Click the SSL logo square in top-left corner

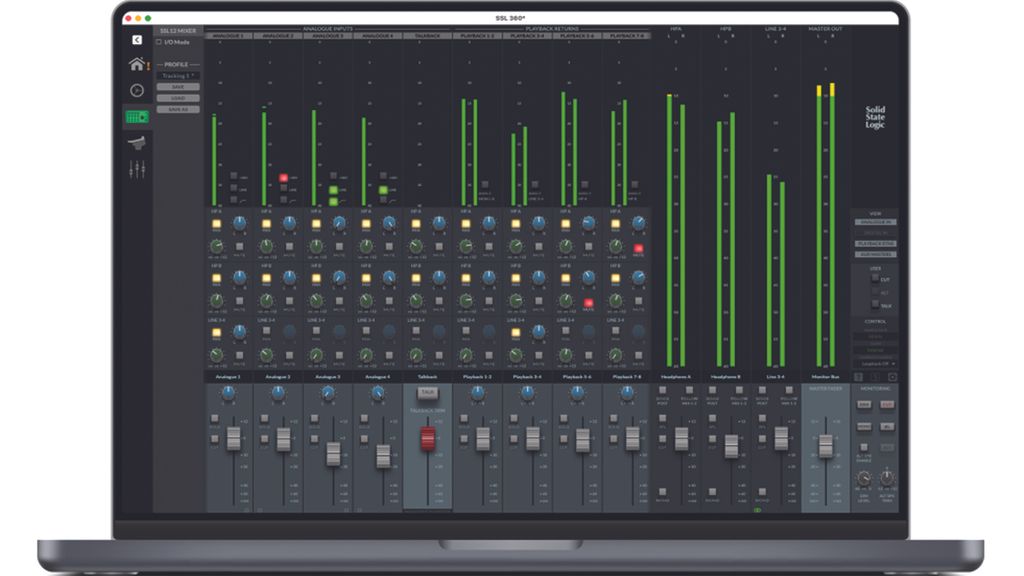(137, 40)
